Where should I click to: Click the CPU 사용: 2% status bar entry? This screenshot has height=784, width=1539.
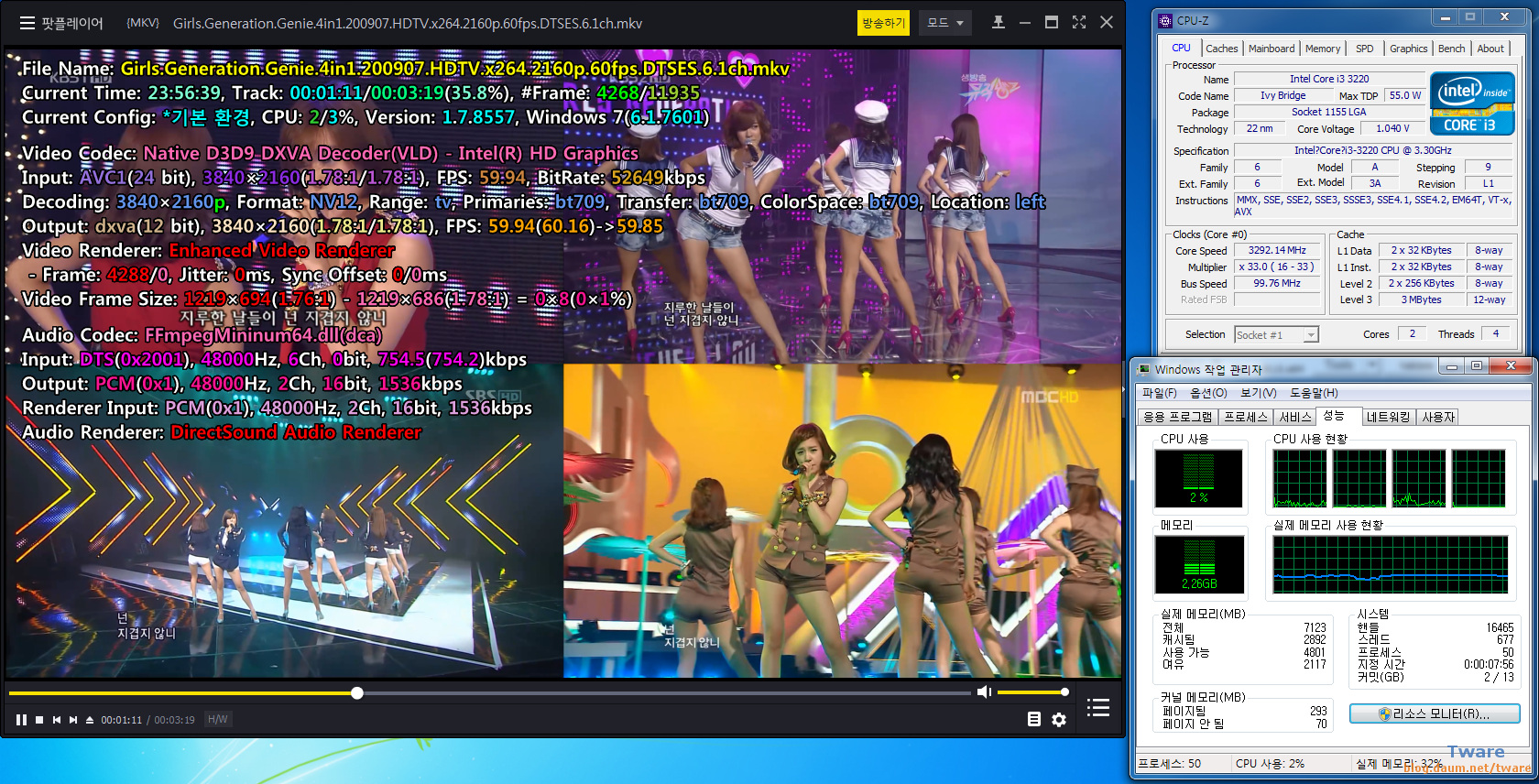1270,763
